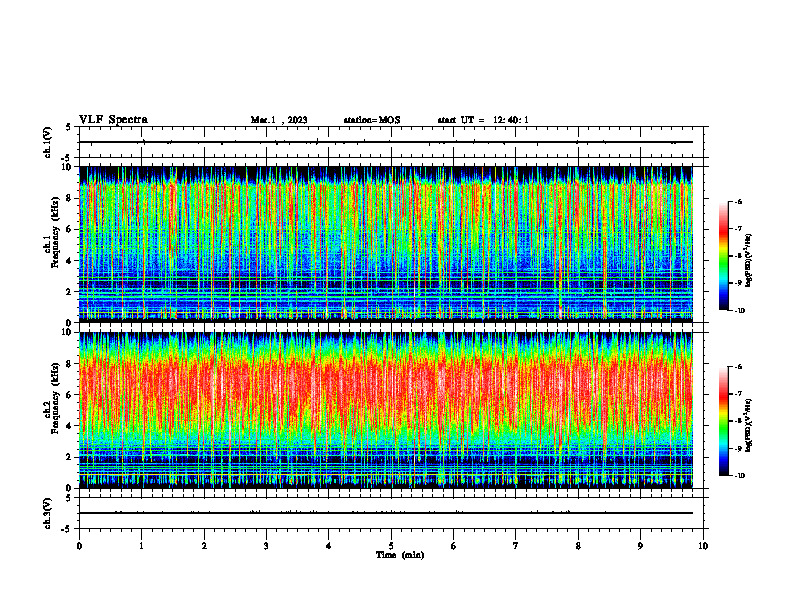
Task: Click the last time axis tick label '10'
Action: 703,546
